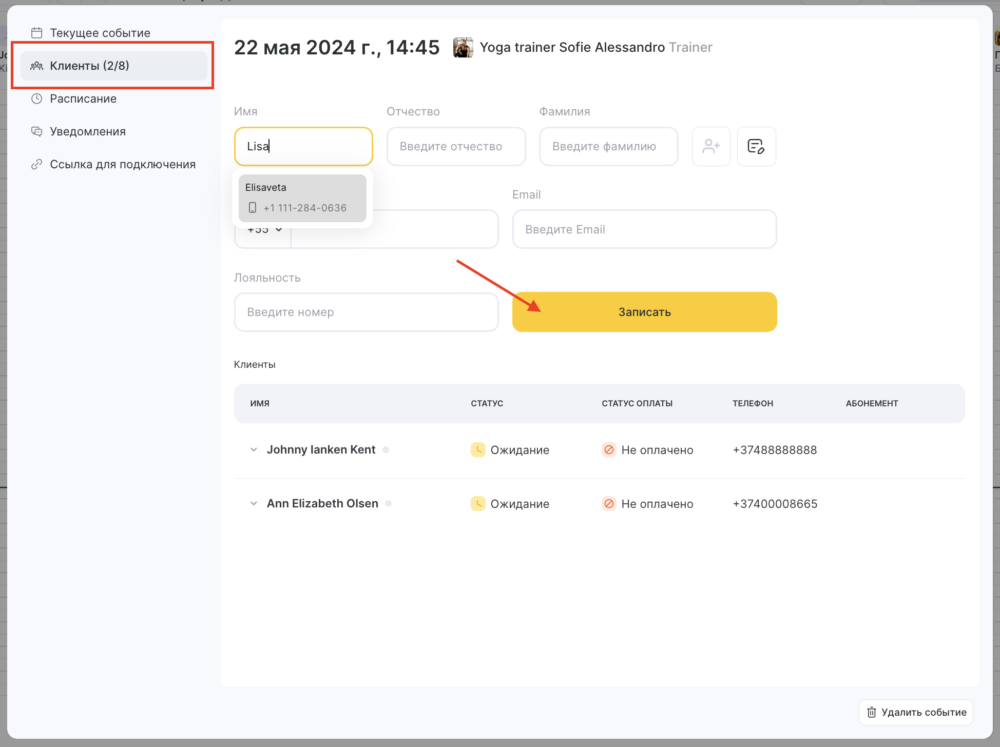Click the status dot beside Johnny Ianken Kent
Image resolution: width=1000 pixels, height=747 pixels.
pos(386,450)
